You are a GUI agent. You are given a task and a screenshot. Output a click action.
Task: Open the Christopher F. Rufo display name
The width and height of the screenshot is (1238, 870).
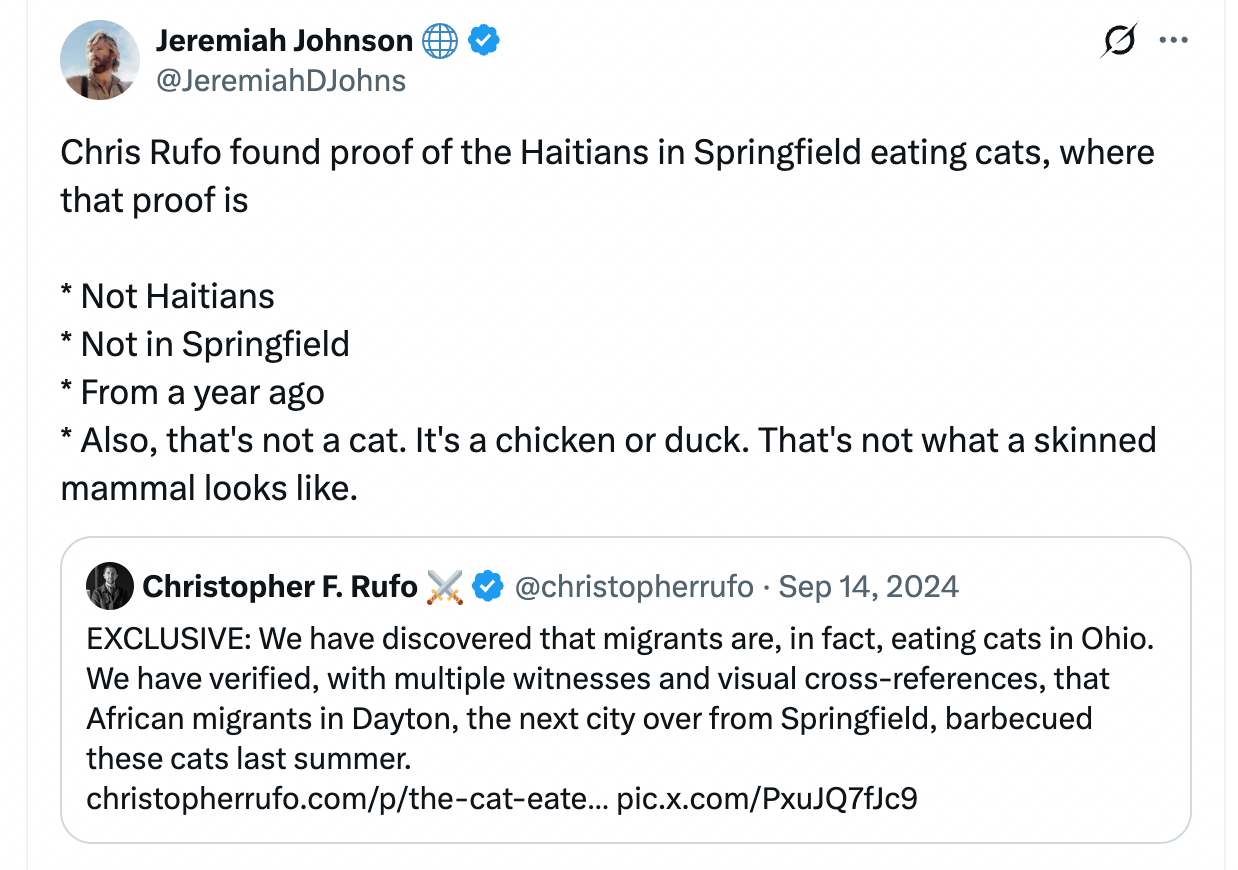pyautogui.click(x=279, y=587)
